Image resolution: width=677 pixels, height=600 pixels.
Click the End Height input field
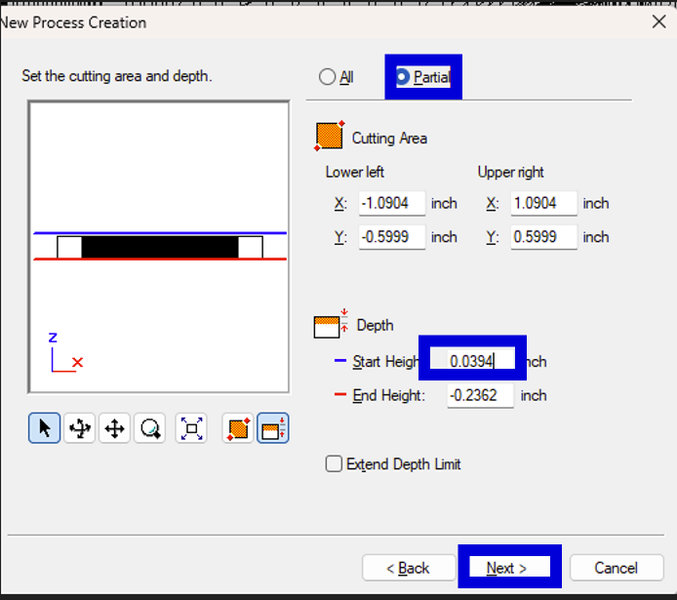[x=480, y=395]
